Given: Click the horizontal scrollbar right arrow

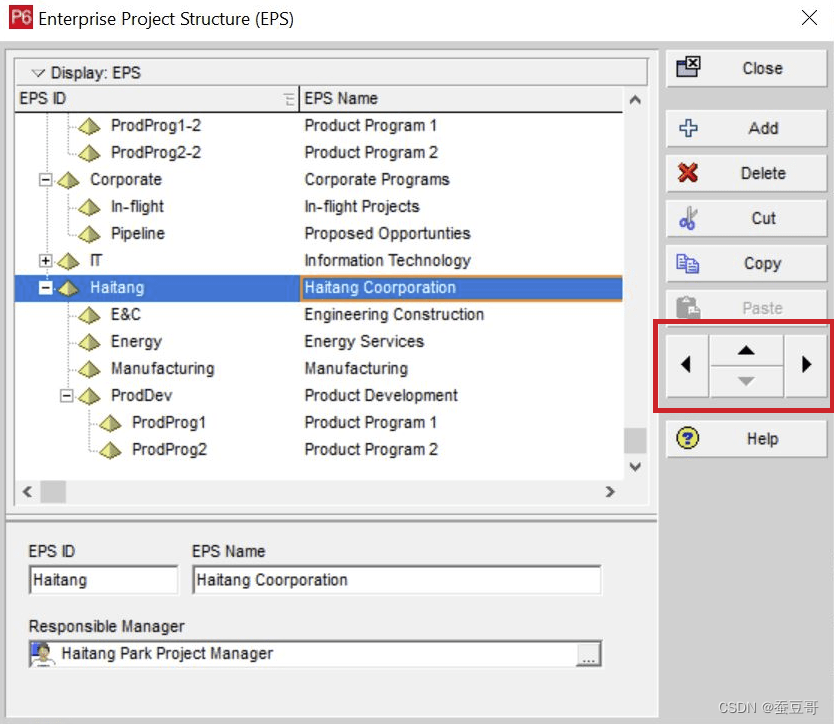Looking at the screenshot, I should pyautogui.click(x=610, y=492).
